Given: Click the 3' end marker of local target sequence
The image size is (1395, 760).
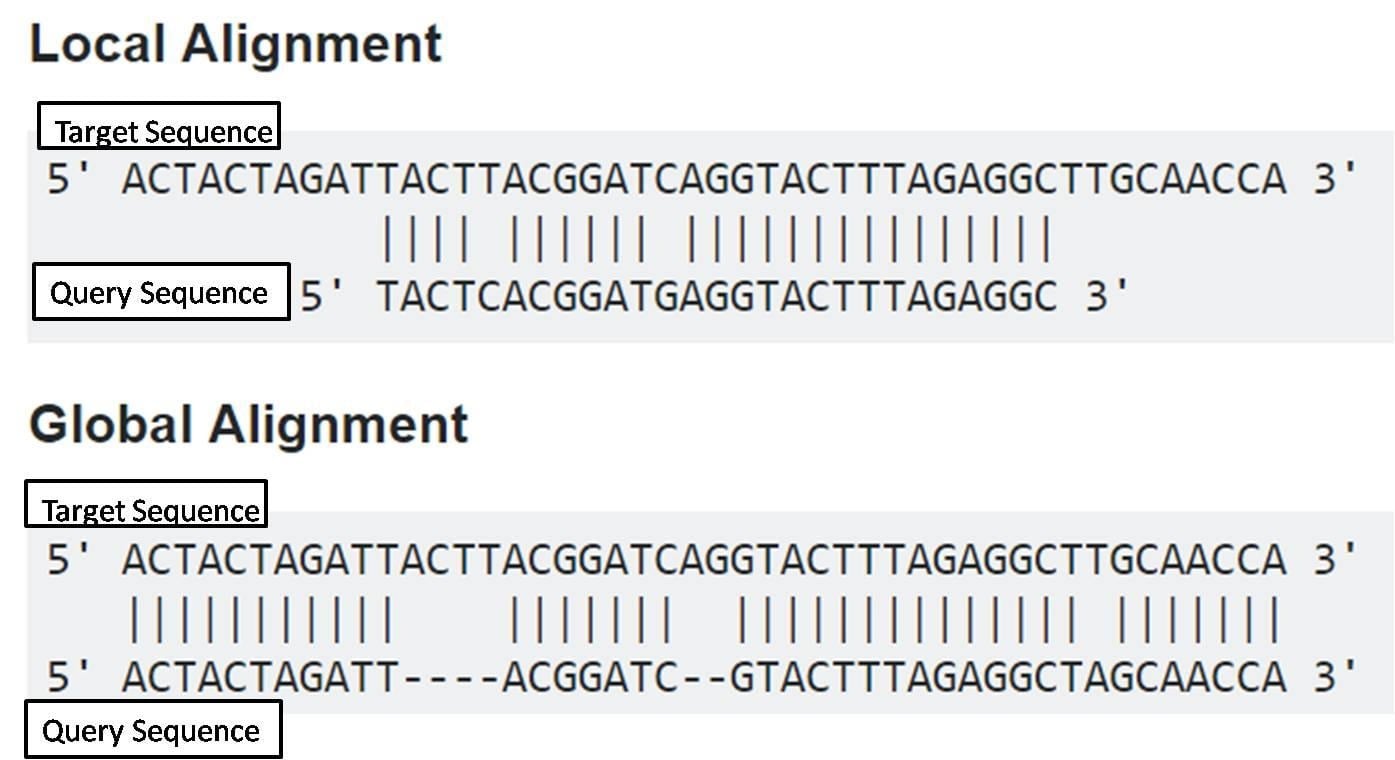Looking at the screenshot, I should pyautogui.click(x=1337, y=179).
